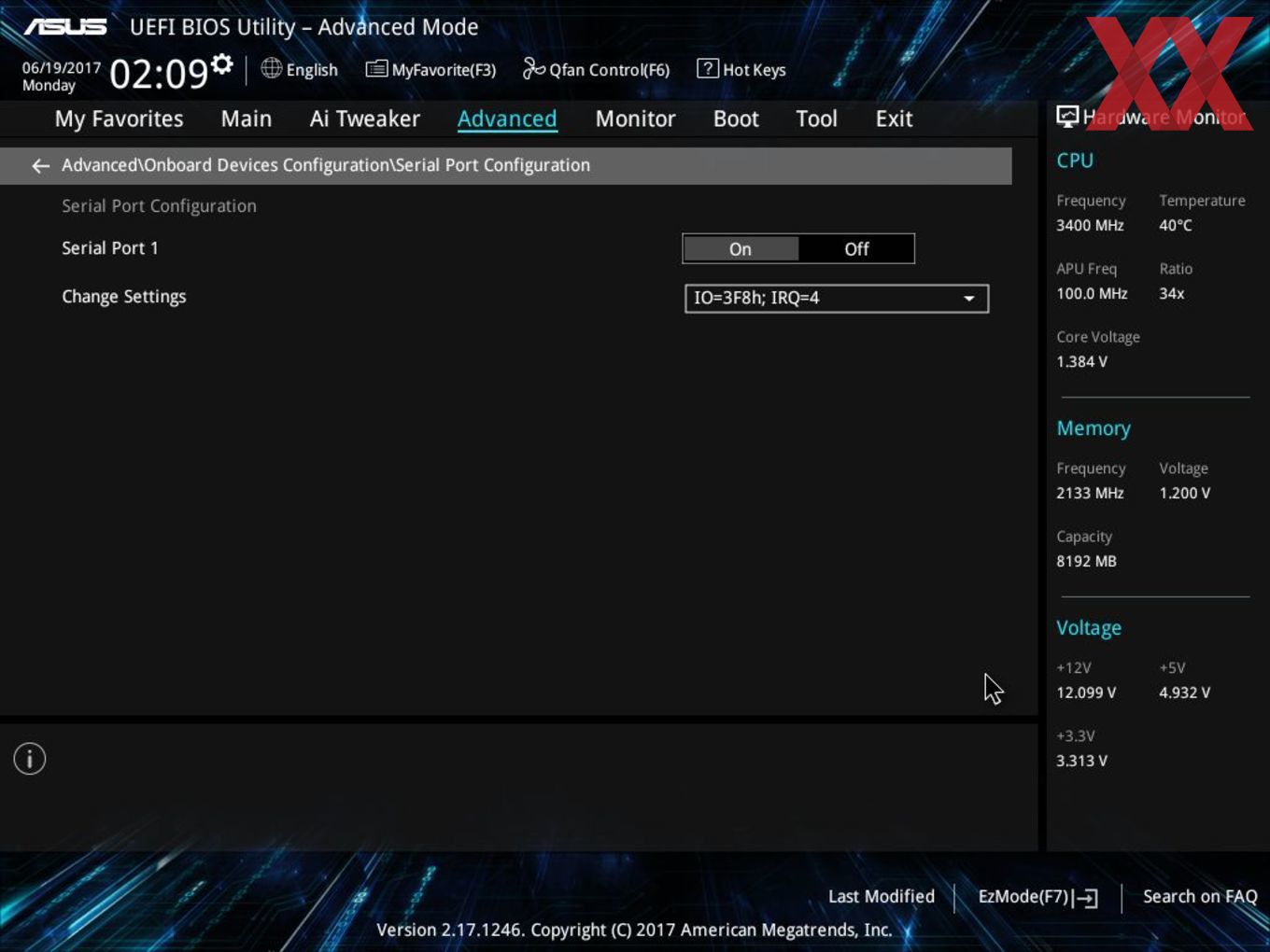Select the Advanced tab

(x=507, y=119)
